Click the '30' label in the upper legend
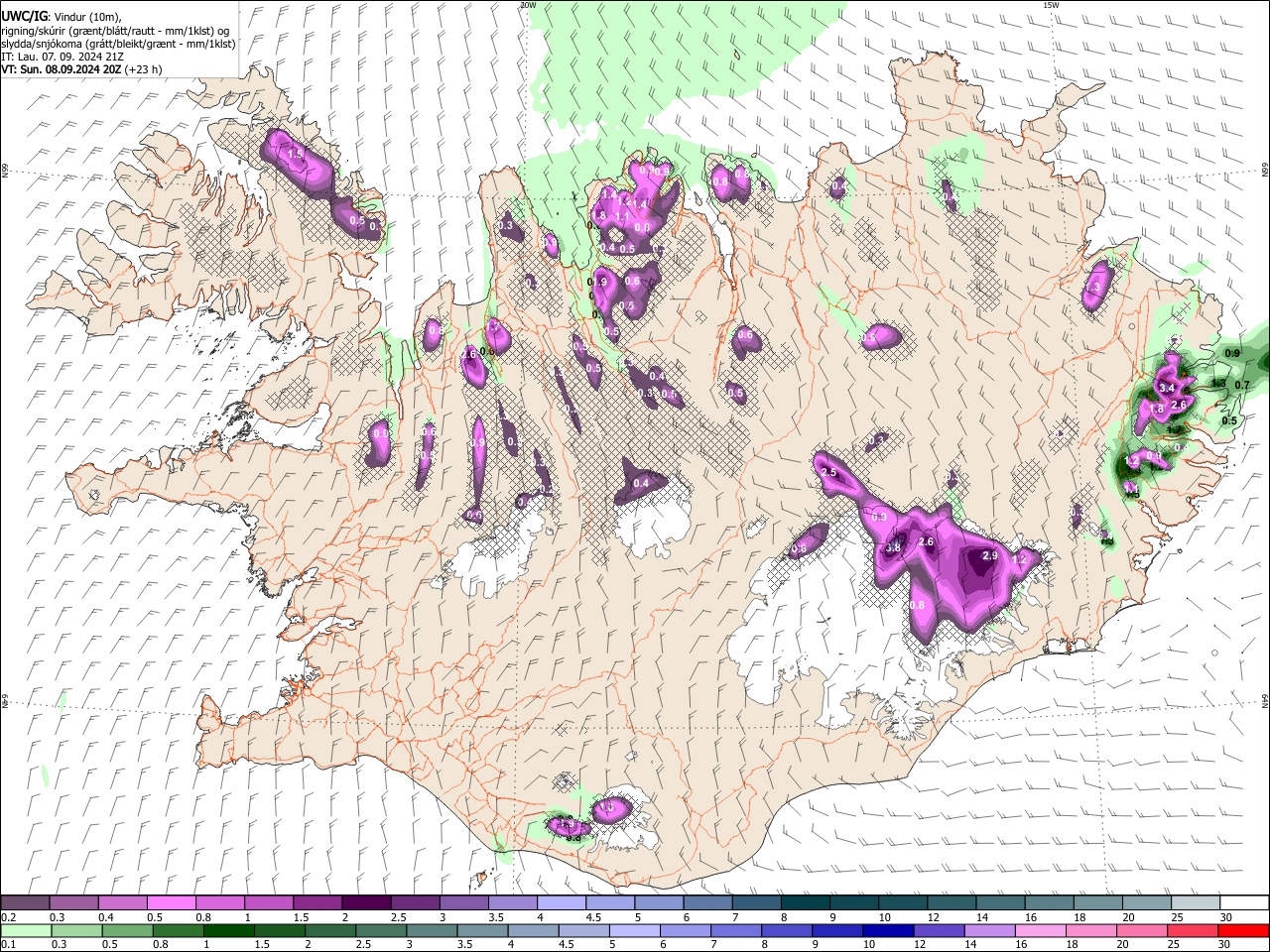The image size is (1270, 952). (1225, 917)
